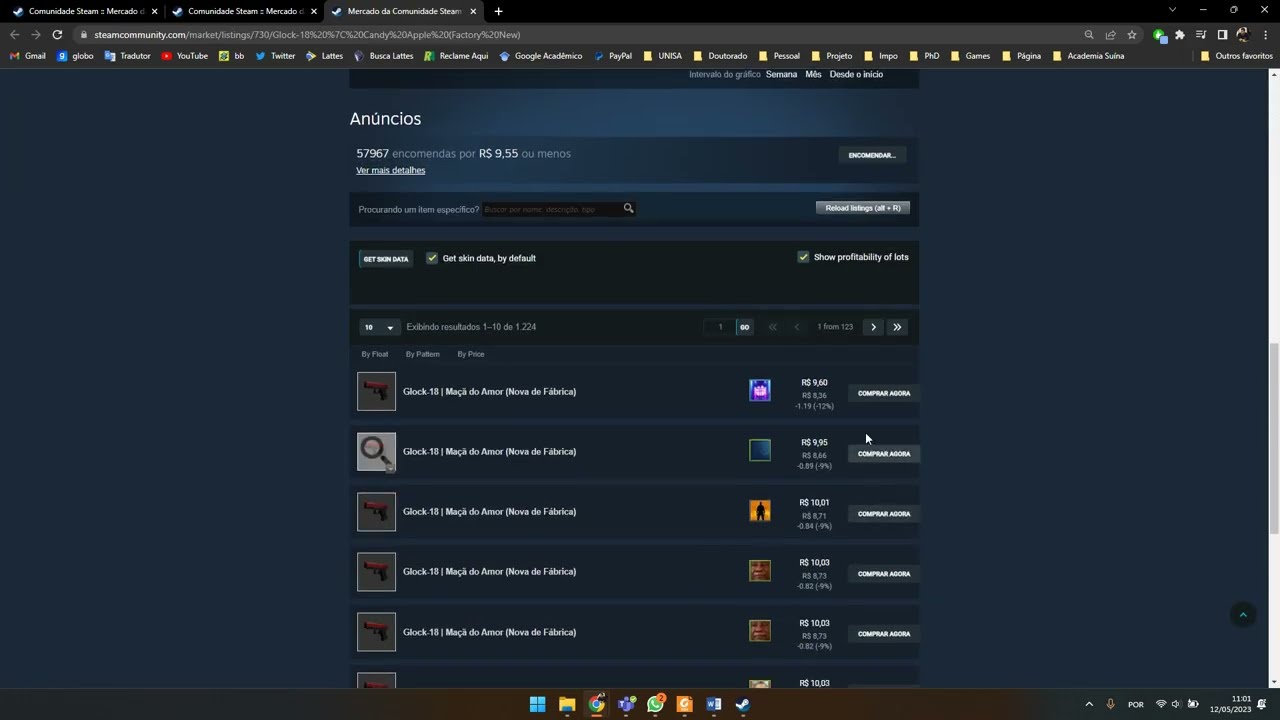Open the UNISA bookmarks folder
This screenshot has width=1280, height=720.
(663, 56)
